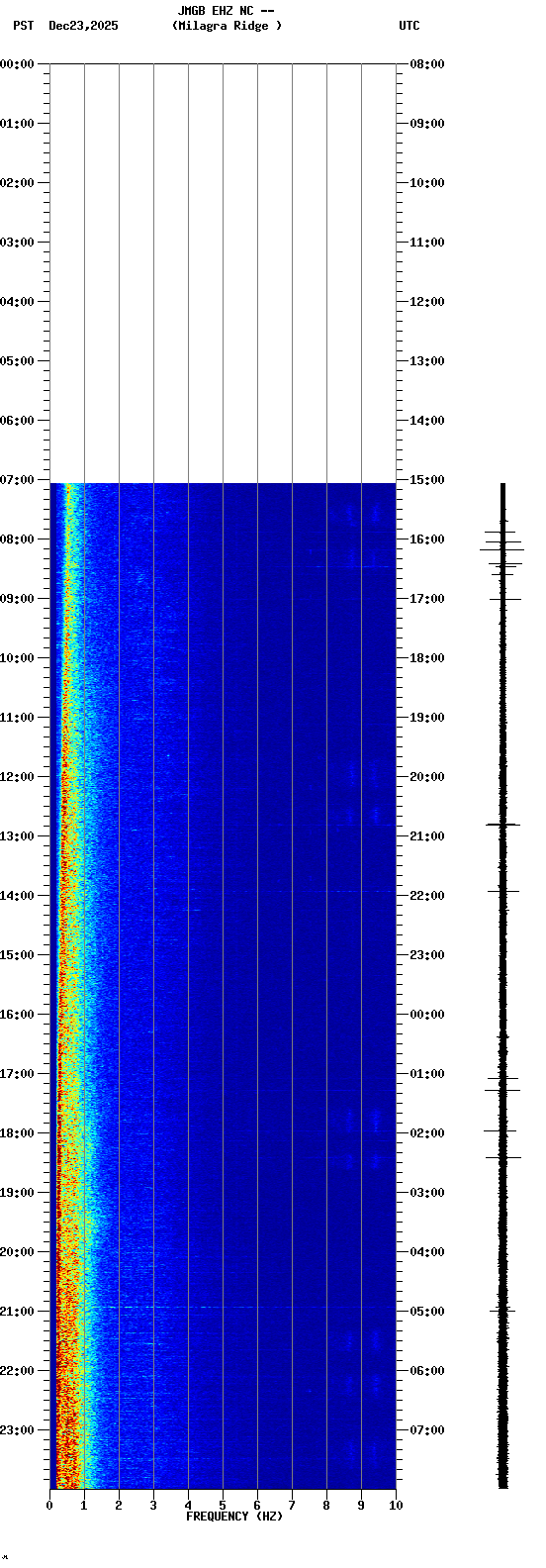Viewport: 546px width, 1568px height.
Task: Select the '(Milagra Ridge )' station name
Action: [227, 26]
